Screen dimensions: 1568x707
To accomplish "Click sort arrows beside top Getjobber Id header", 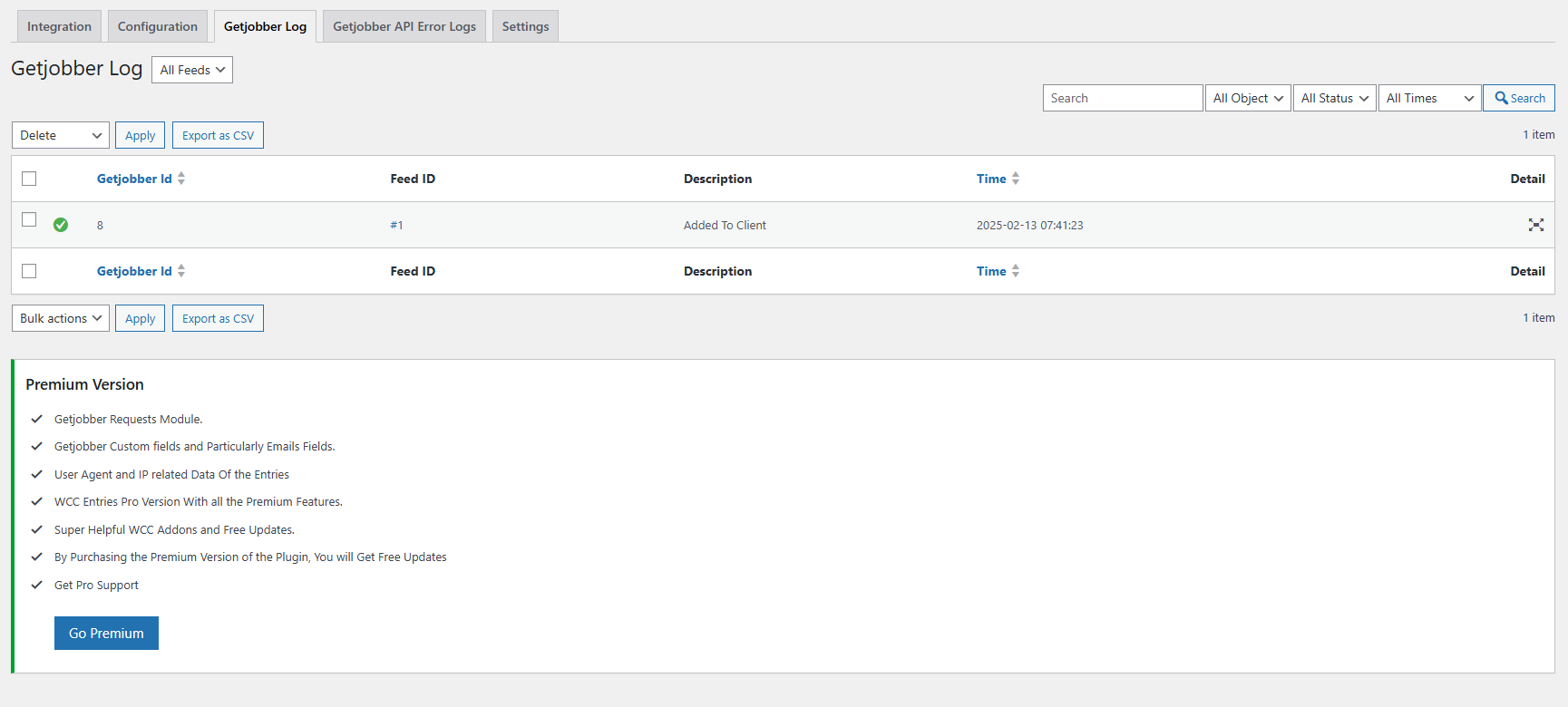I will [x=181, y=179].
